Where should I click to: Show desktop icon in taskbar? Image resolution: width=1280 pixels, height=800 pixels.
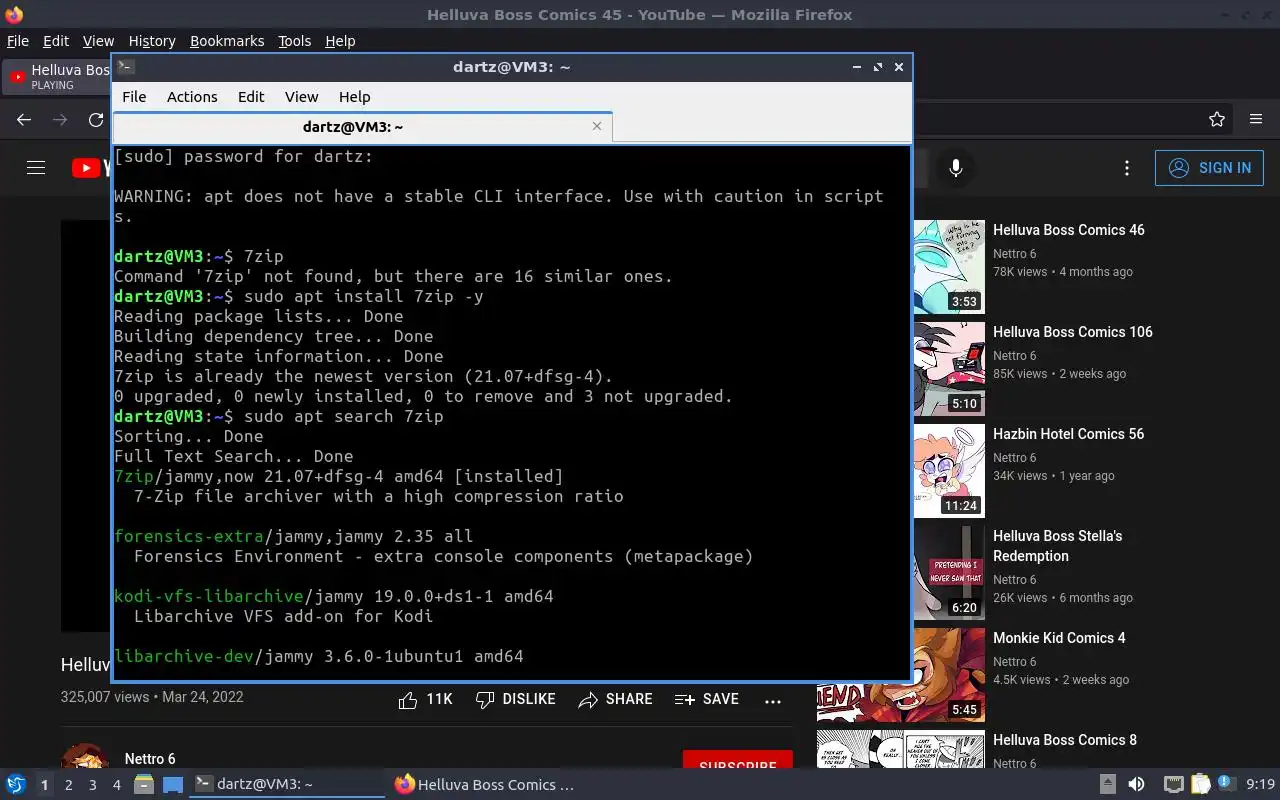[172, 785]
